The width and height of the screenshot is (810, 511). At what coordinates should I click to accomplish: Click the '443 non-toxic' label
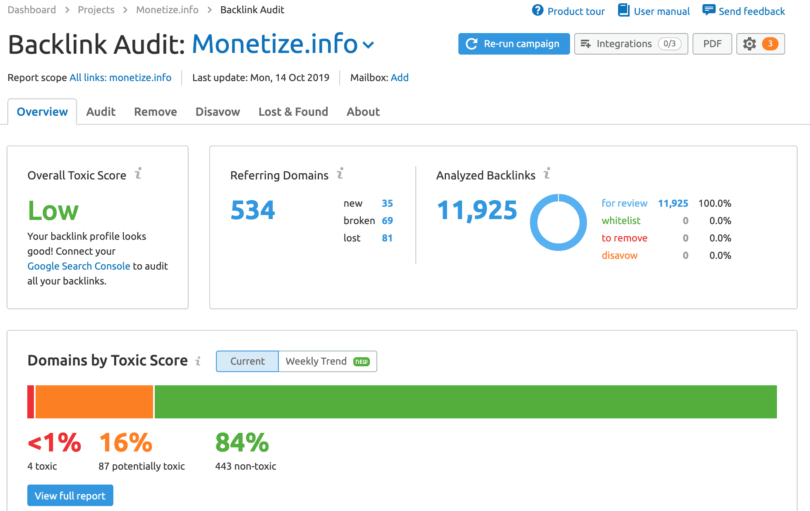[245, 466]
